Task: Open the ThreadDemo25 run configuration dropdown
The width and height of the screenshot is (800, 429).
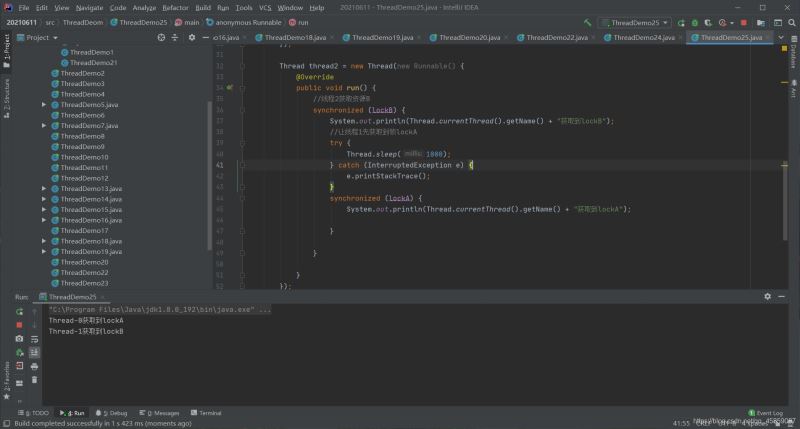Action: (x=636, y=22)
